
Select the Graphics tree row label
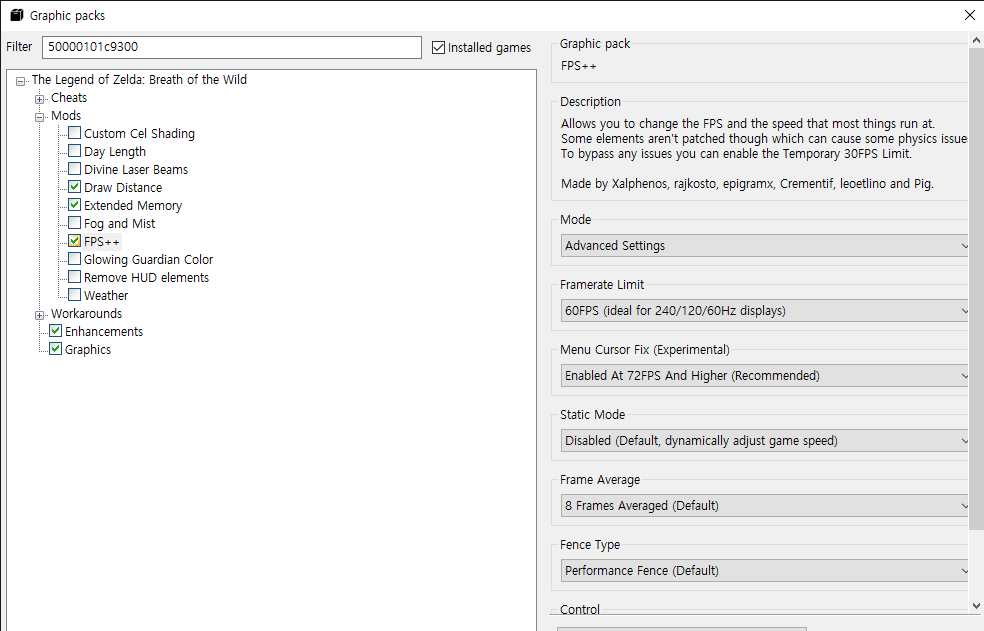tap(88, 350)
